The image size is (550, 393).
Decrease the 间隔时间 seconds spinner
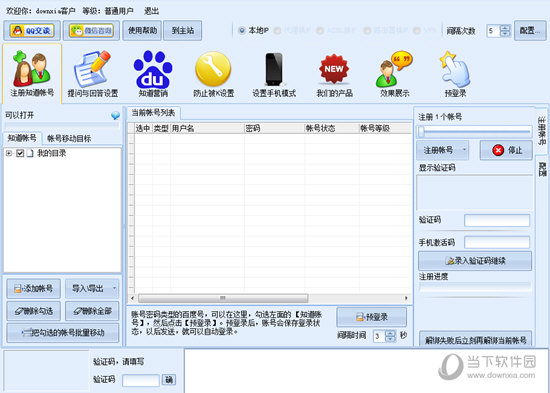(x=390, y=339)
